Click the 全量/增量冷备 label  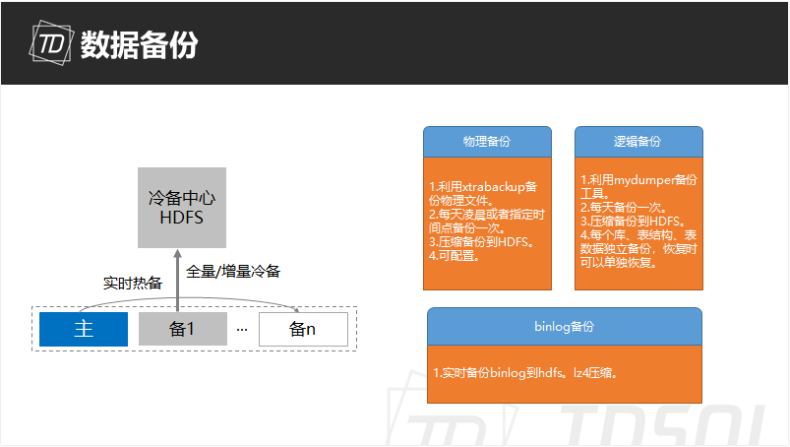(233, 272)
